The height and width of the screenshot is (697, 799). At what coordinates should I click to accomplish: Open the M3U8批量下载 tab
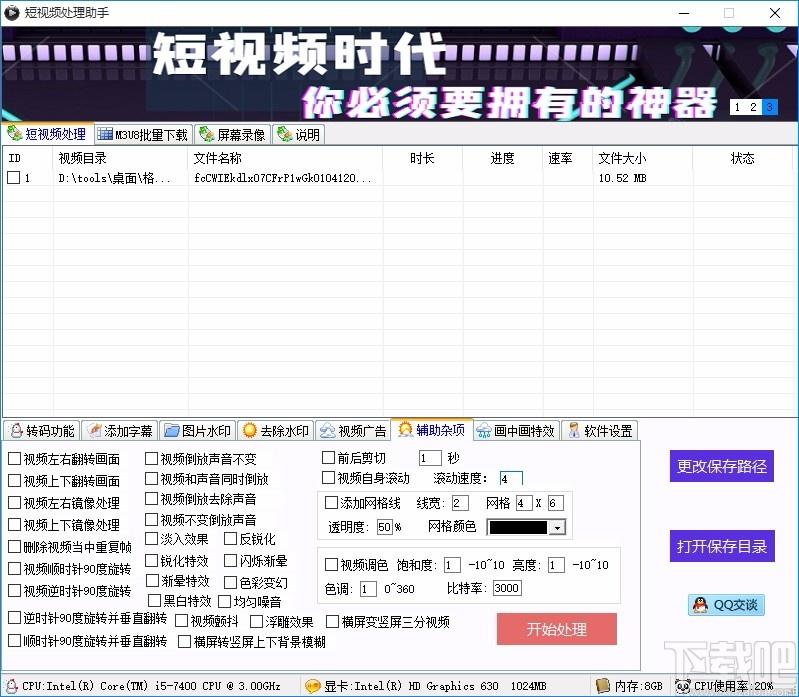click(143, 135)
